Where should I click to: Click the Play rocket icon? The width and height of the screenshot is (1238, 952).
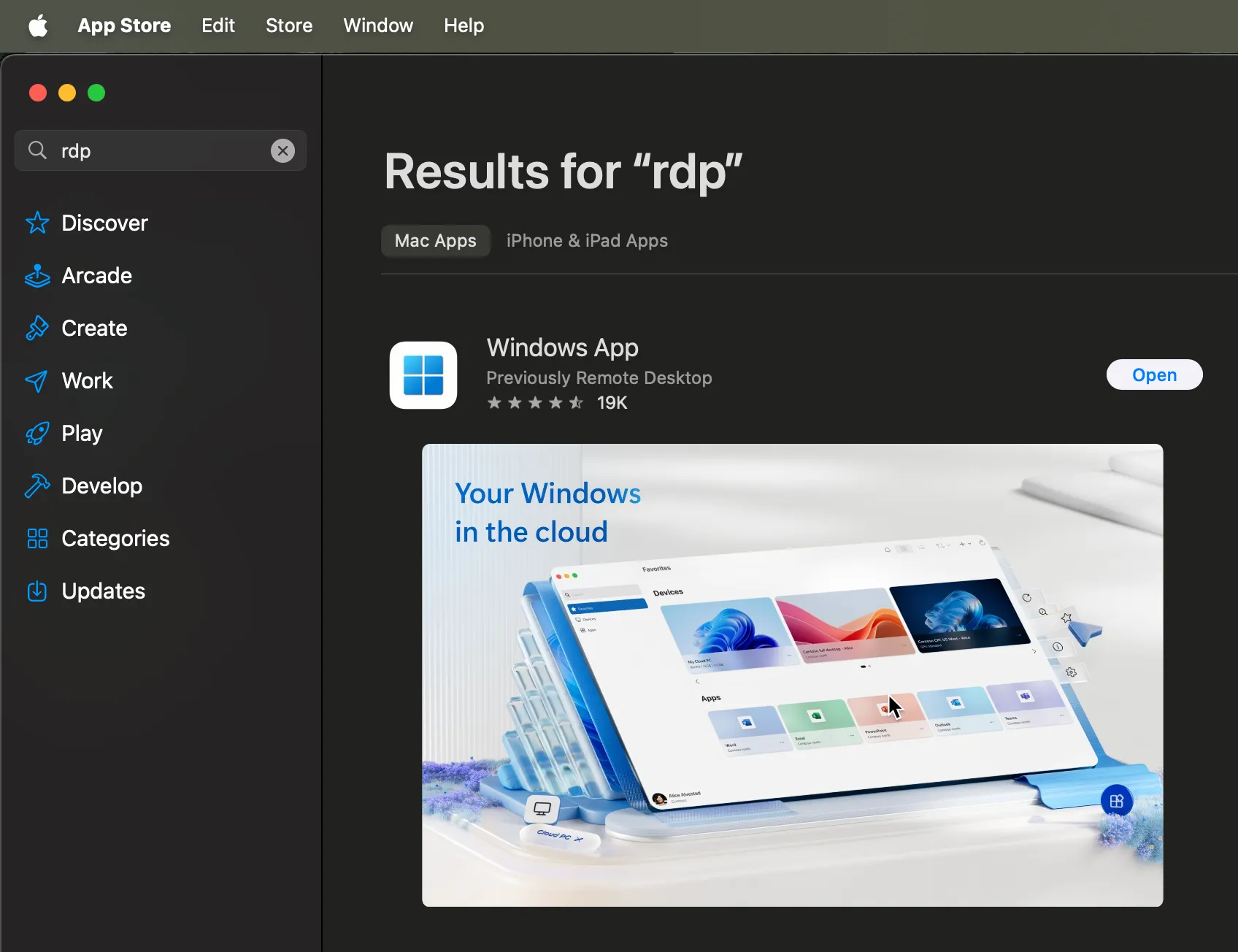click(37, 434)
